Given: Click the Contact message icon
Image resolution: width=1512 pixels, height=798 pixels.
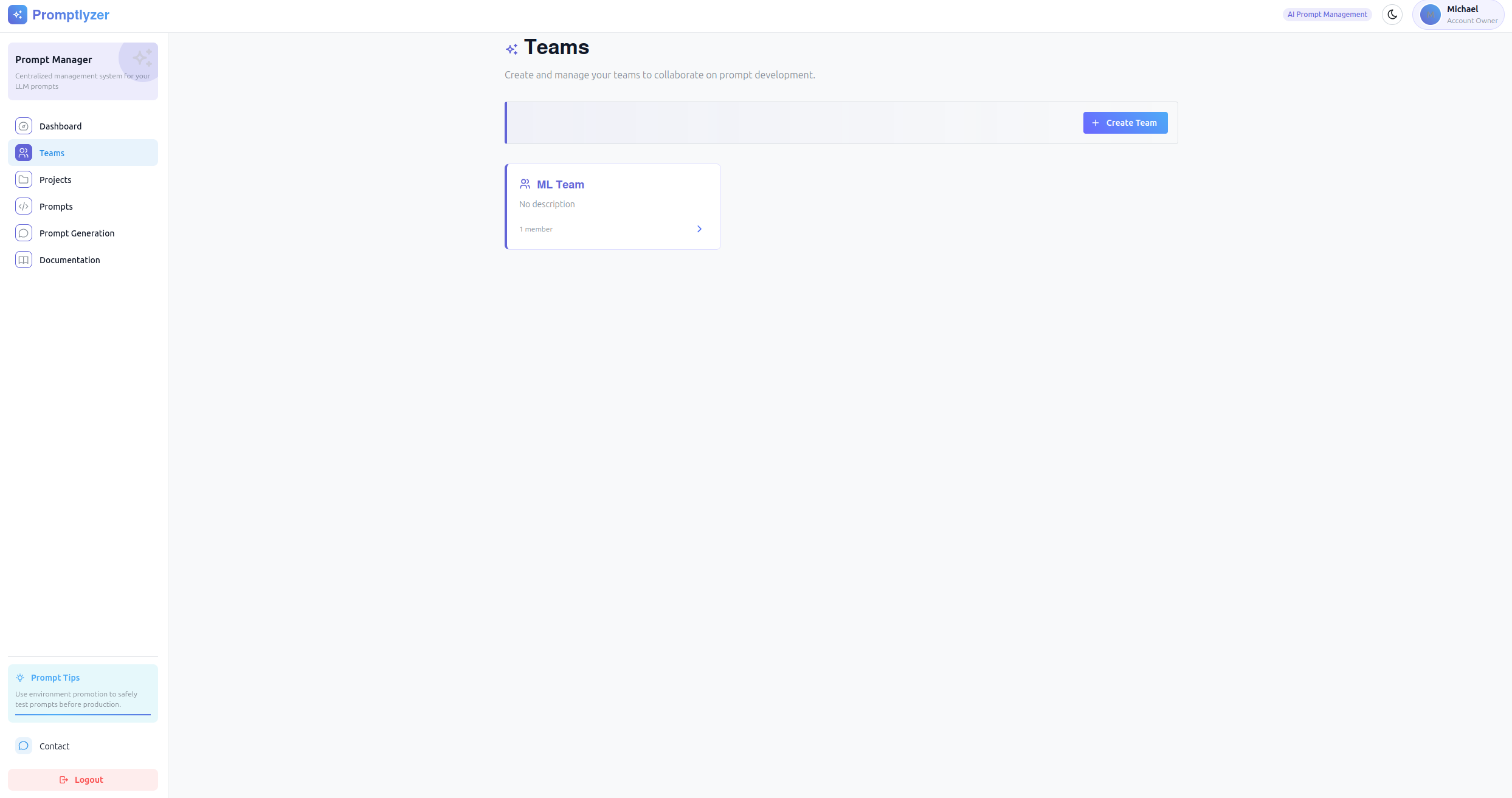Looking at the screenshot, I should tap(24, 746).
